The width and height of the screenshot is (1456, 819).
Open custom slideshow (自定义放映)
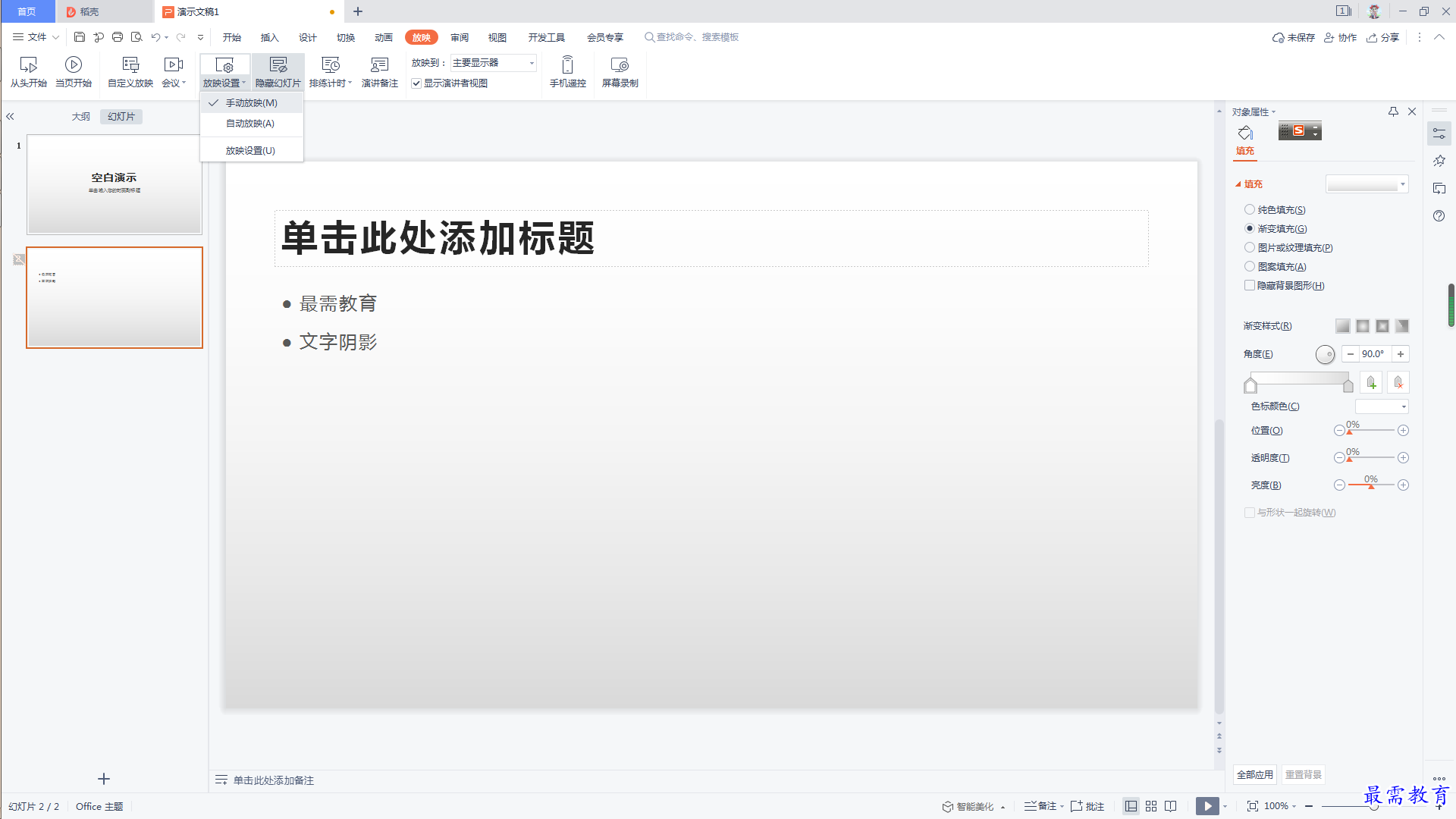pyautogui.click(x=130, y=72)
